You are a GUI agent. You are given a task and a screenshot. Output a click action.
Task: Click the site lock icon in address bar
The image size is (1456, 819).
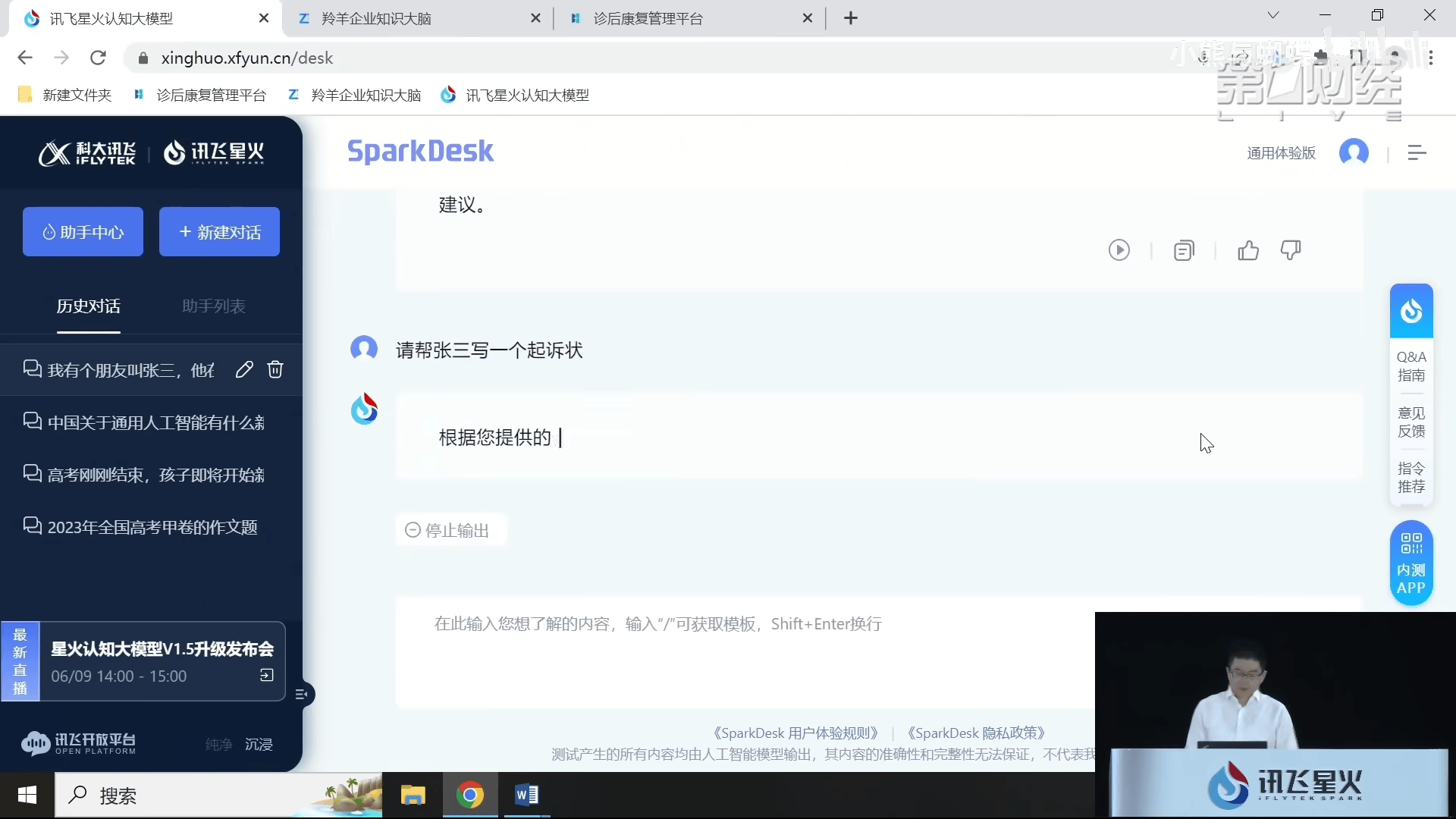point(143,58)
